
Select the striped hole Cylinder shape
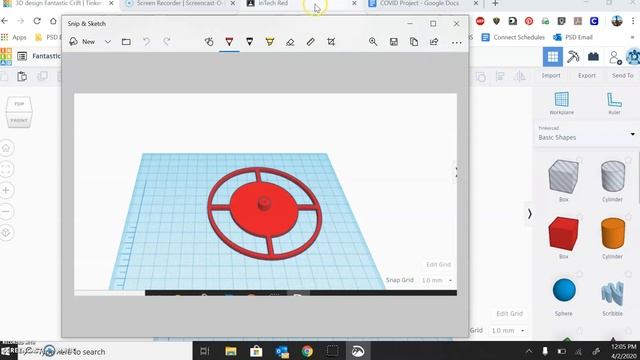pyautogui.click(x=612, y=180)
